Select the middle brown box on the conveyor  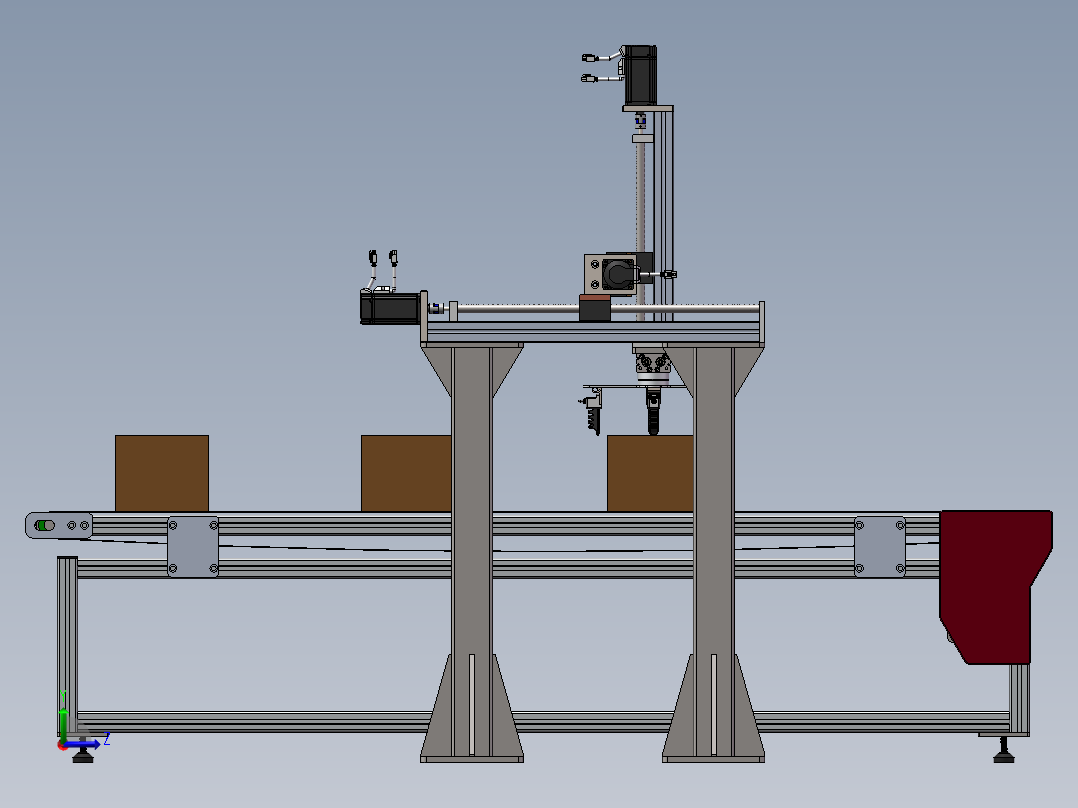(x=406, y=473)
